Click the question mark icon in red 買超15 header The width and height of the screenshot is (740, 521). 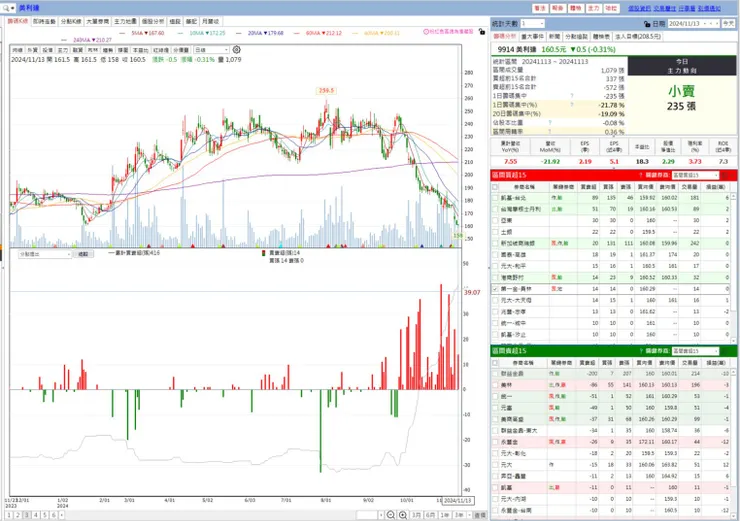640,175
